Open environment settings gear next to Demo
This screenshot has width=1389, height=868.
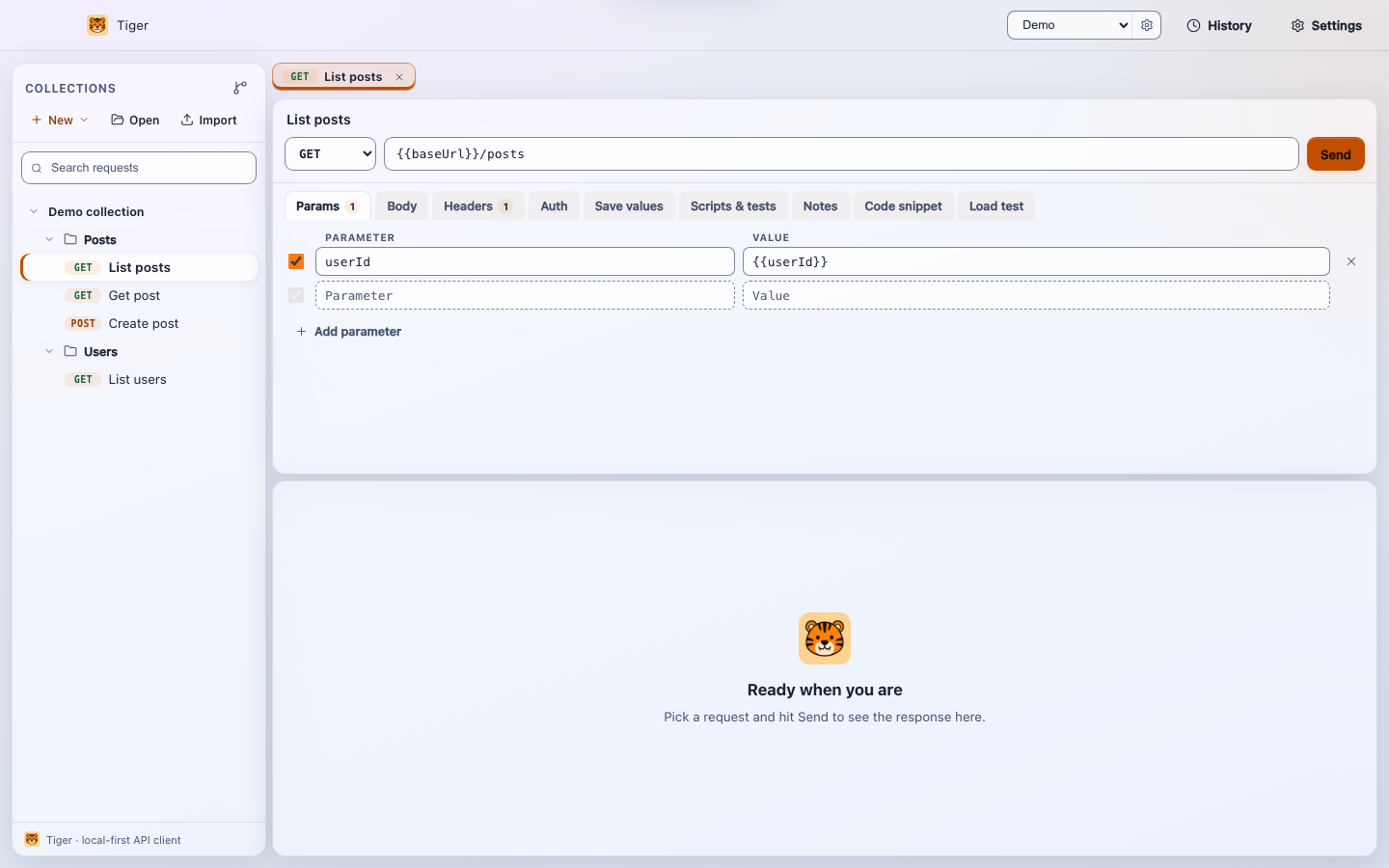click(x=1147, y=25)
